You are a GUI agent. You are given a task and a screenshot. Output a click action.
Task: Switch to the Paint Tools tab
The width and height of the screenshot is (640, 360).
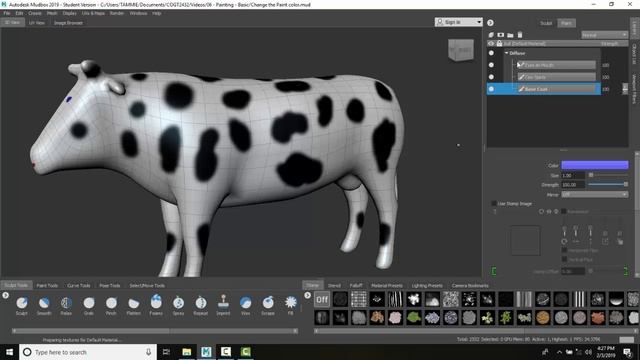click(47, 285)
